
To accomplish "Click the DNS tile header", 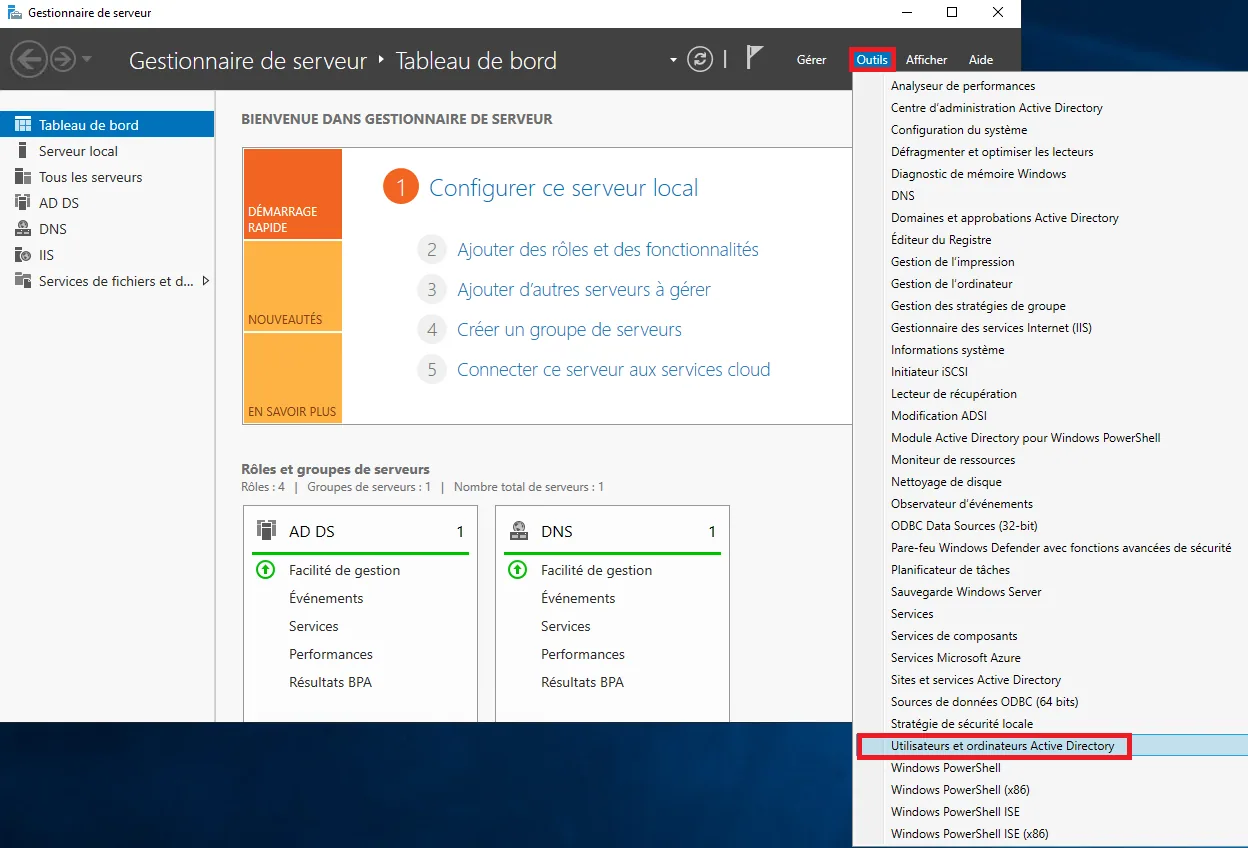I will (x=612, y=531).
